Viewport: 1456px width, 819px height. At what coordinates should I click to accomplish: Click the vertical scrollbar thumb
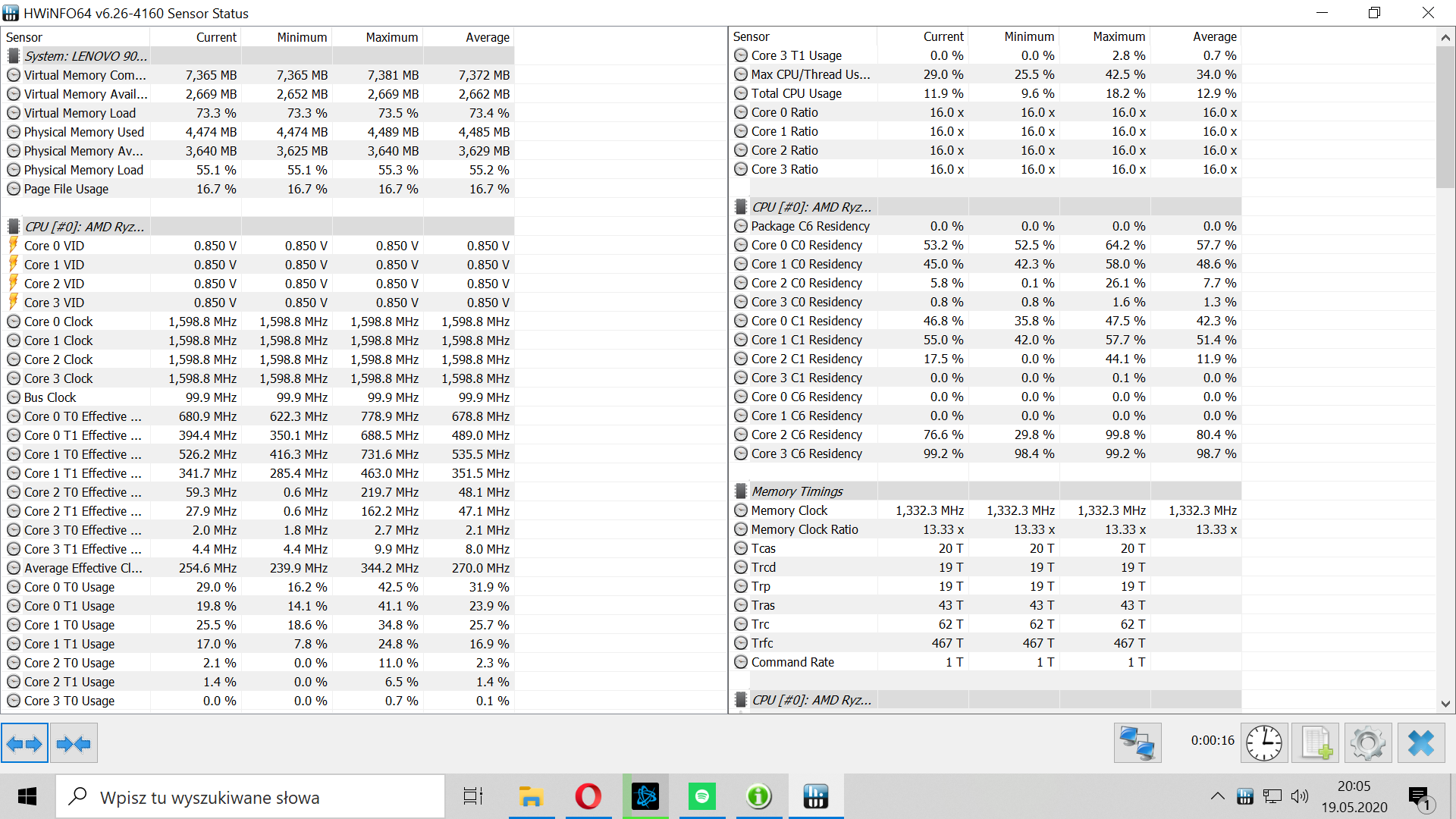tap(1445, 117)
